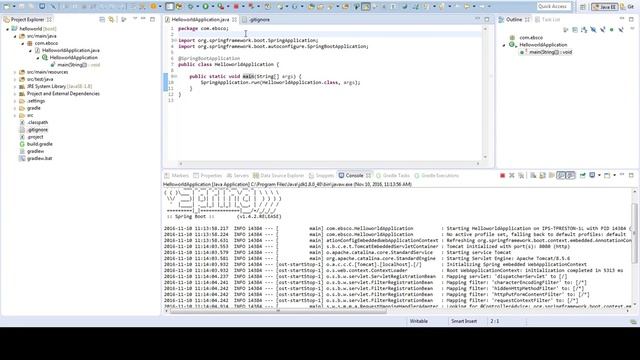Viewport: 640px width, 360px height.
Task: Select the HelloworldApplication.java editor tab
Action: (x=200, y=20)
